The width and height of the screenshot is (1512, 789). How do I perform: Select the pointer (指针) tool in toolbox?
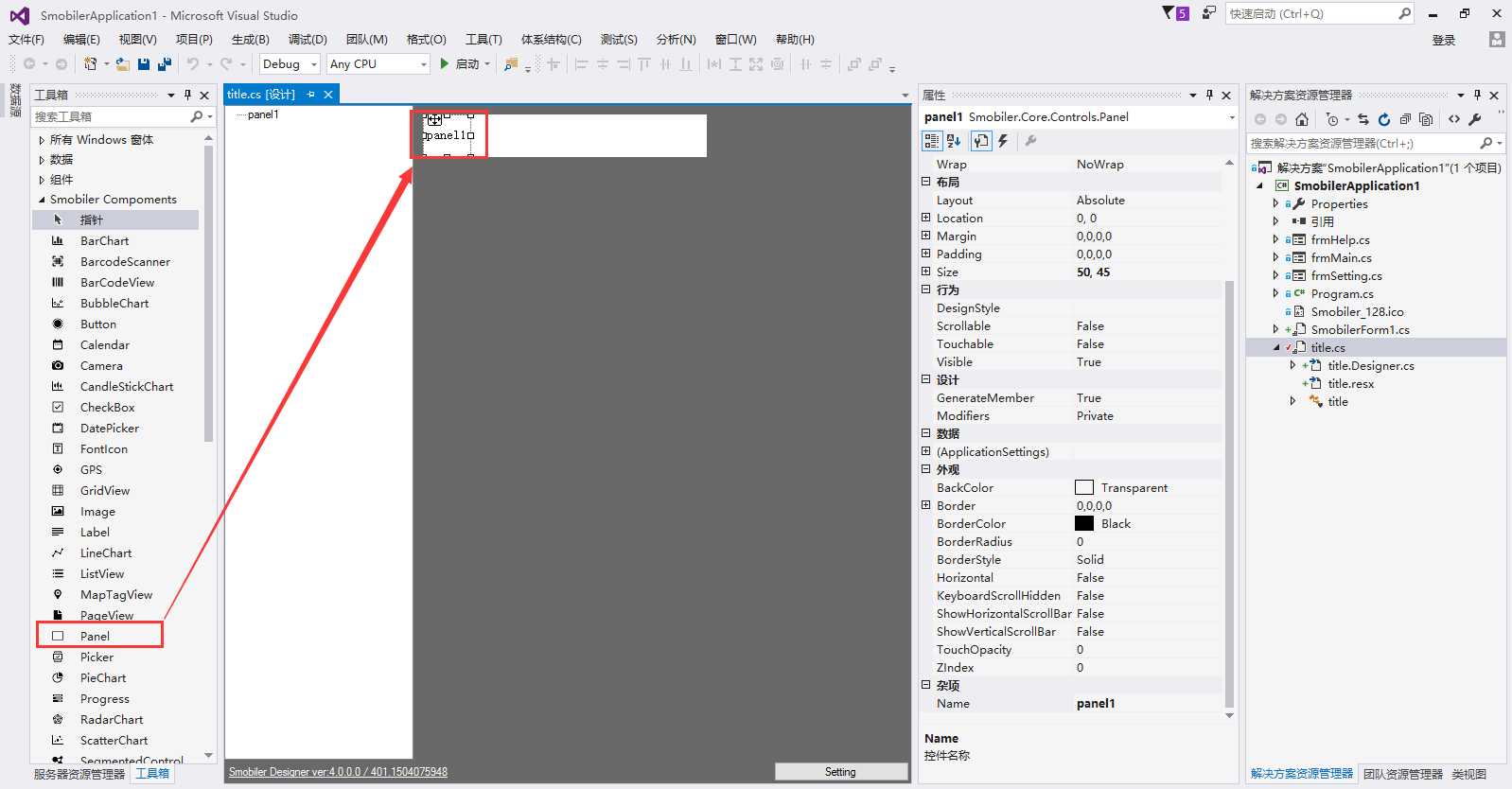[115, 219]
